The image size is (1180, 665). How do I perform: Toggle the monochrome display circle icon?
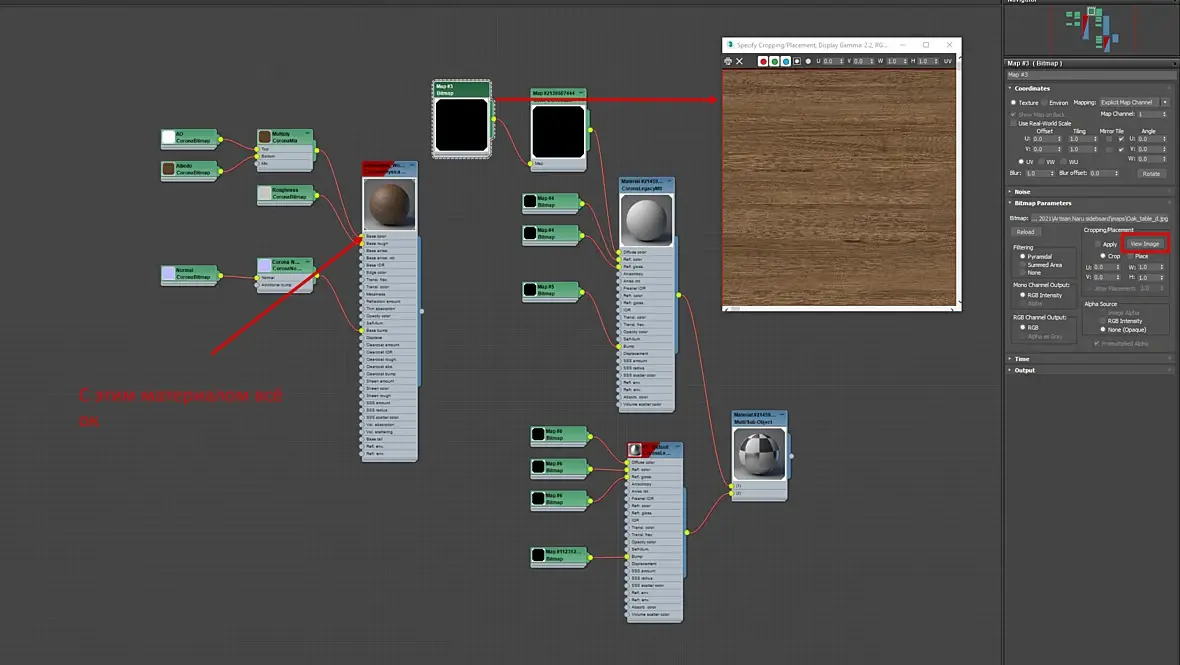point(808,61)
